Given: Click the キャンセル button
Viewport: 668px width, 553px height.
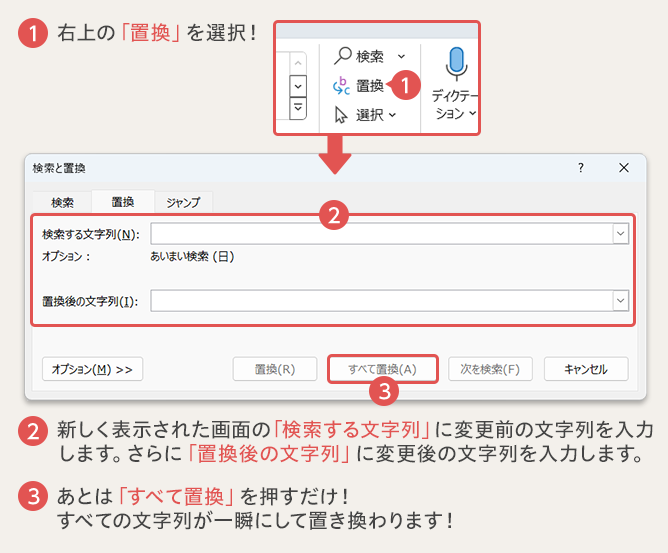Looking at the screenshot, I should 586,369.
